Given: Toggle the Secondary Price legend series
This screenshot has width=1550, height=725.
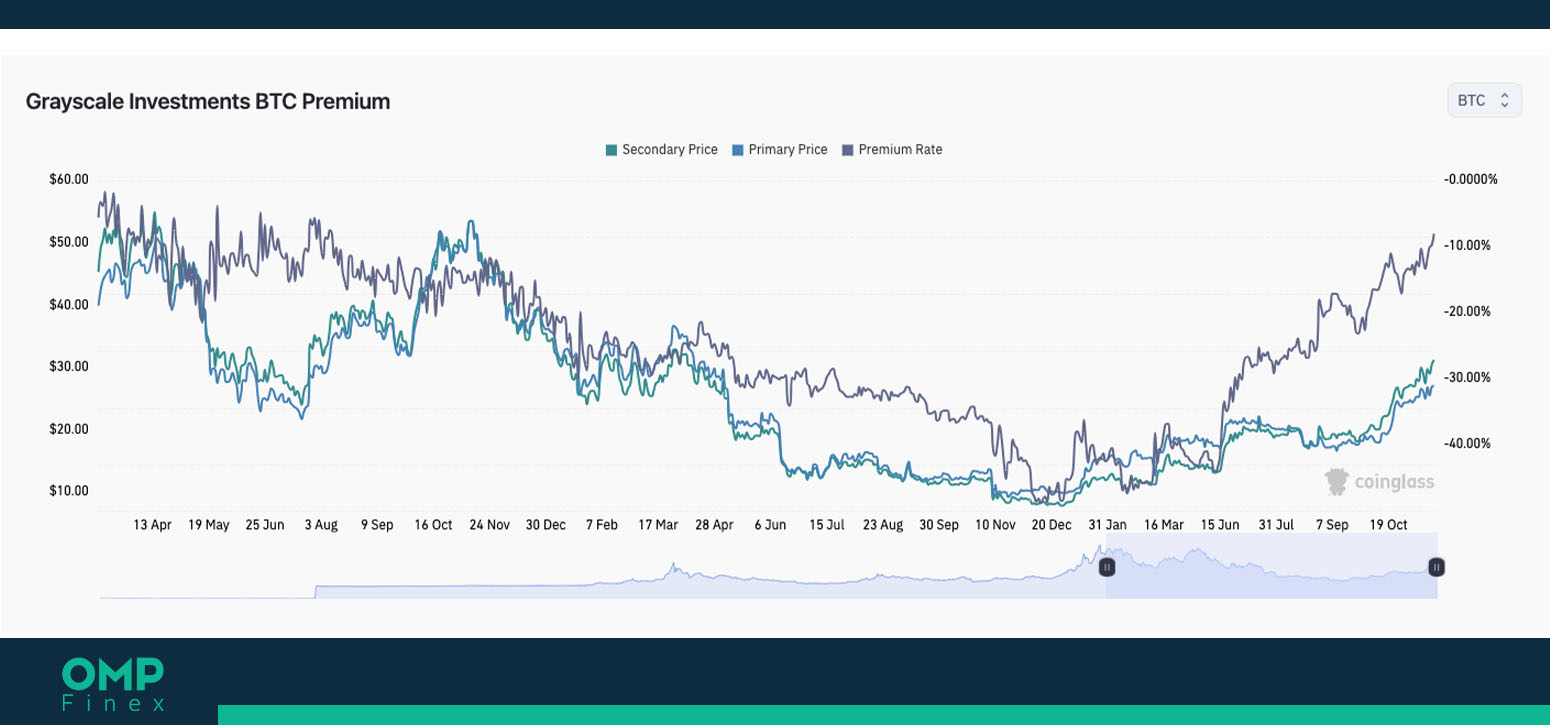Looking at the screenshot, I should click(661, 150).
